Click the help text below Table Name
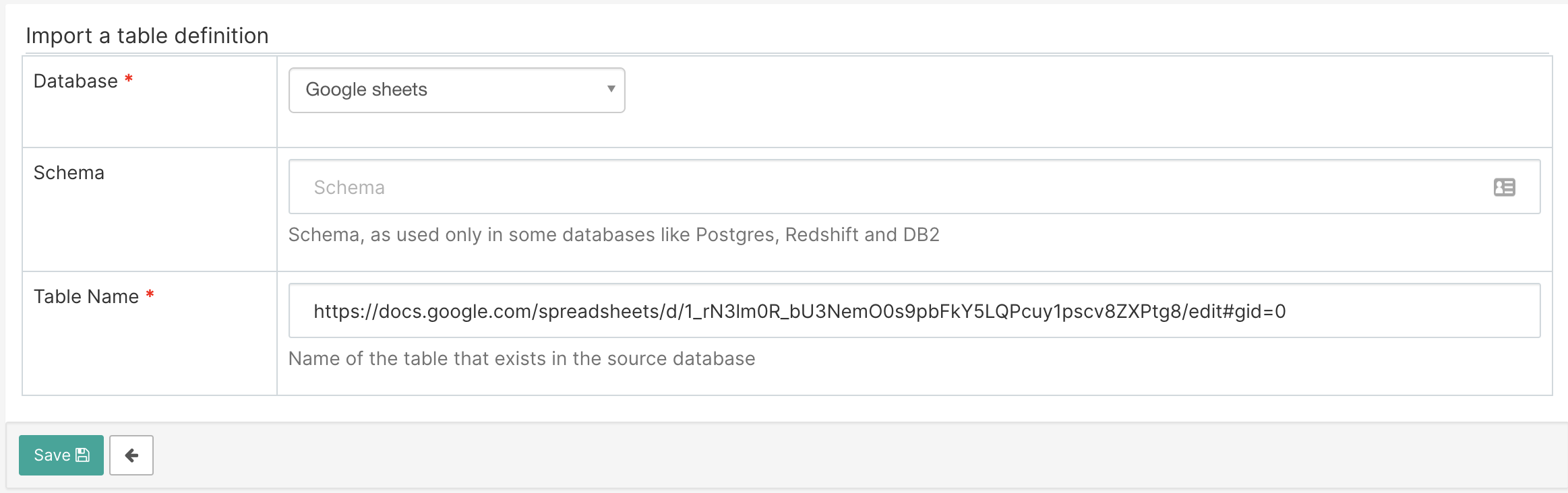The width and height of the screenshot is (1568, 493). [521, 359]
